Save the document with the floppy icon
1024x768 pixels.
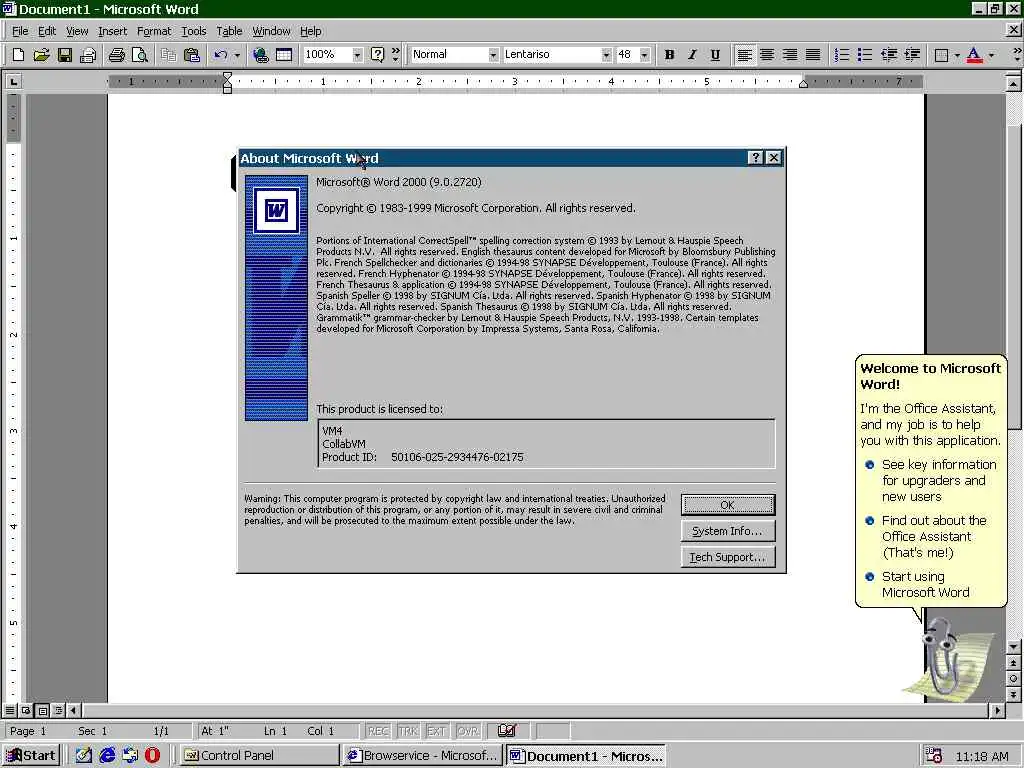point(65,55)
